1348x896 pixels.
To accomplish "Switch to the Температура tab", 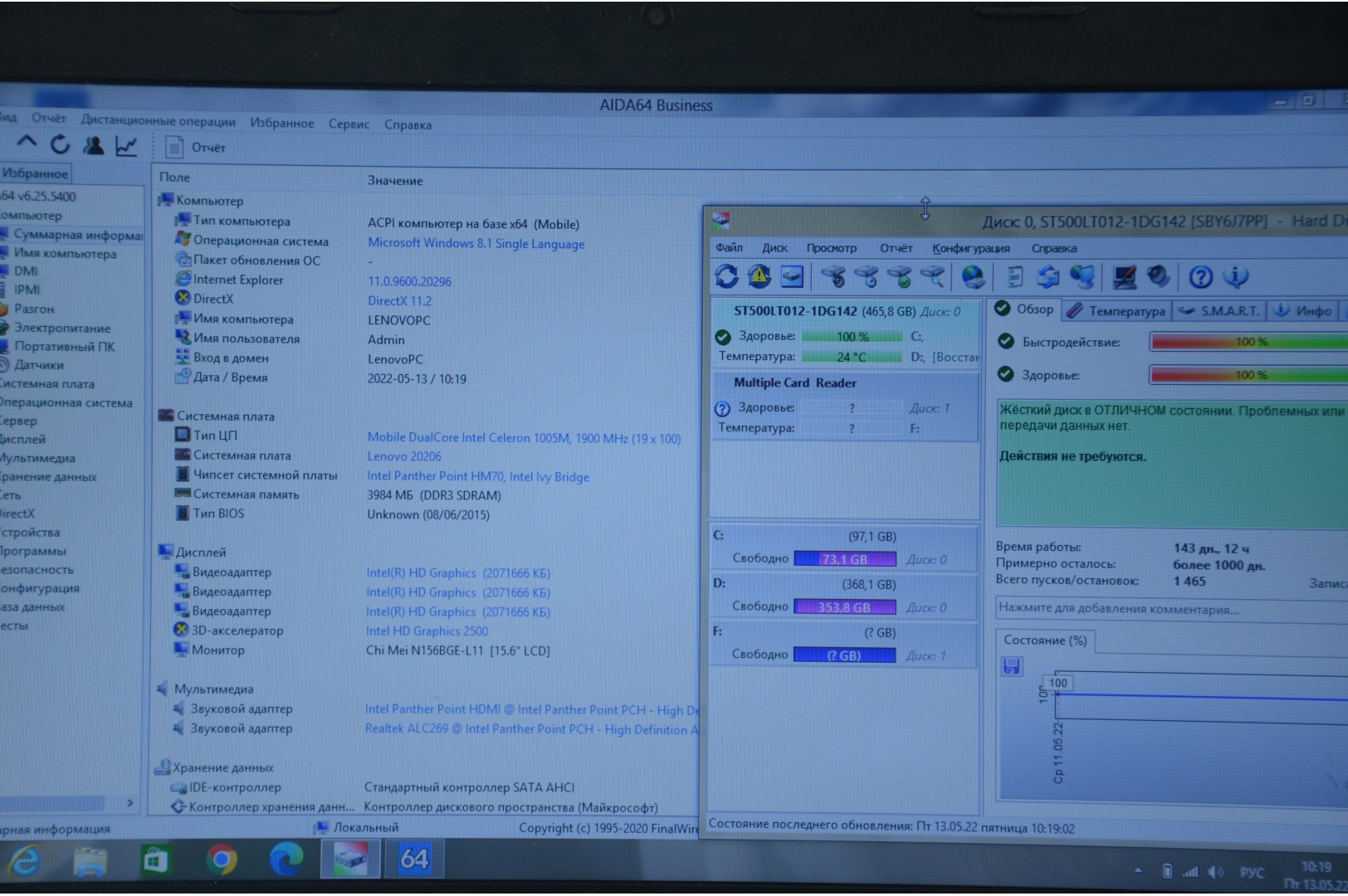I will pyautogui.click(x=1116, y=310).
